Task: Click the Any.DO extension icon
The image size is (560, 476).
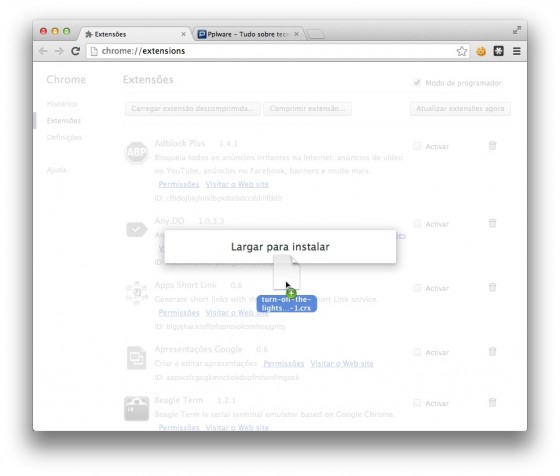Action: [x=136, y=229]
